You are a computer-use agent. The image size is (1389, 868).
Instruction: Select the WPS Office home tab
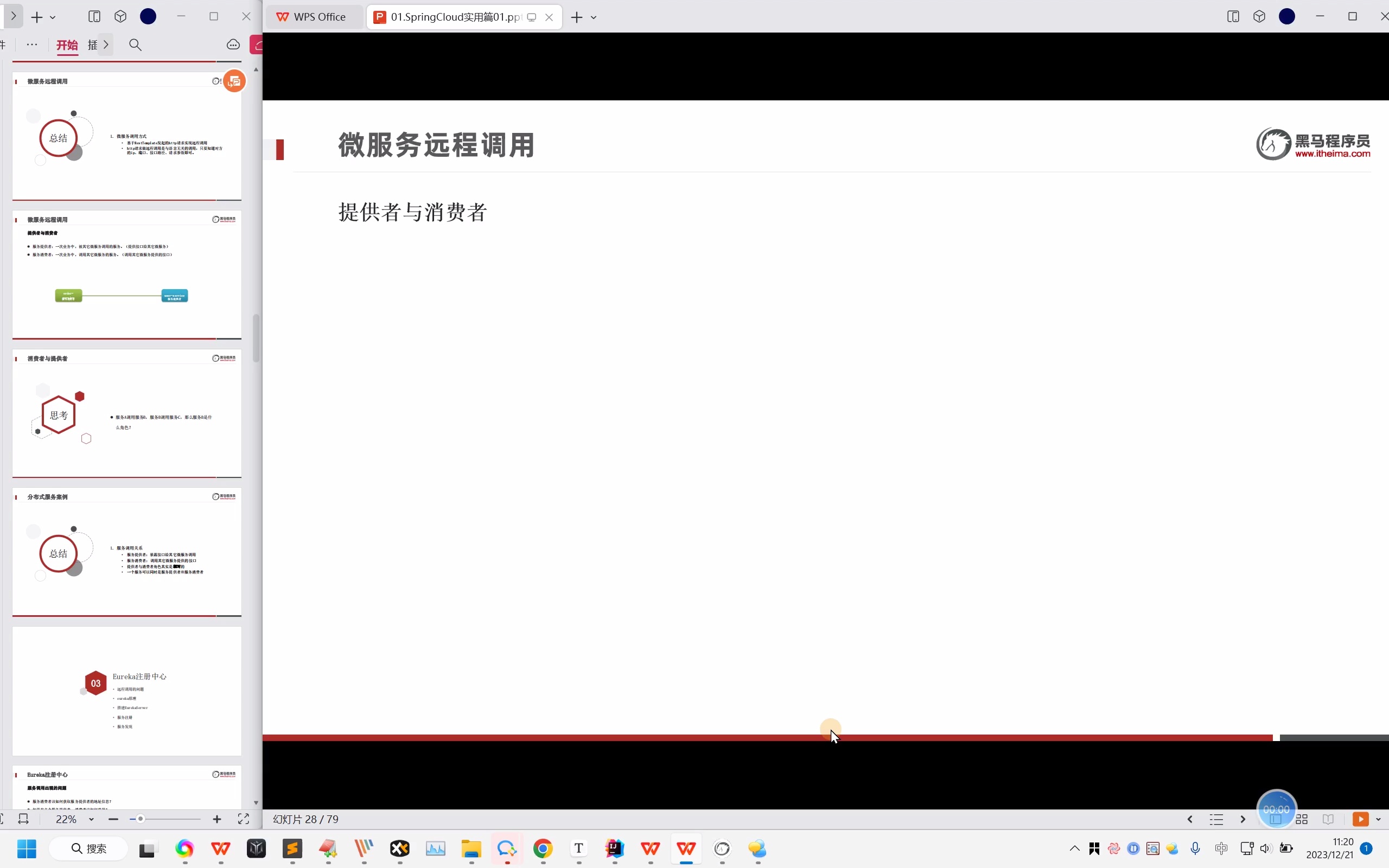(x=313, y=17)
